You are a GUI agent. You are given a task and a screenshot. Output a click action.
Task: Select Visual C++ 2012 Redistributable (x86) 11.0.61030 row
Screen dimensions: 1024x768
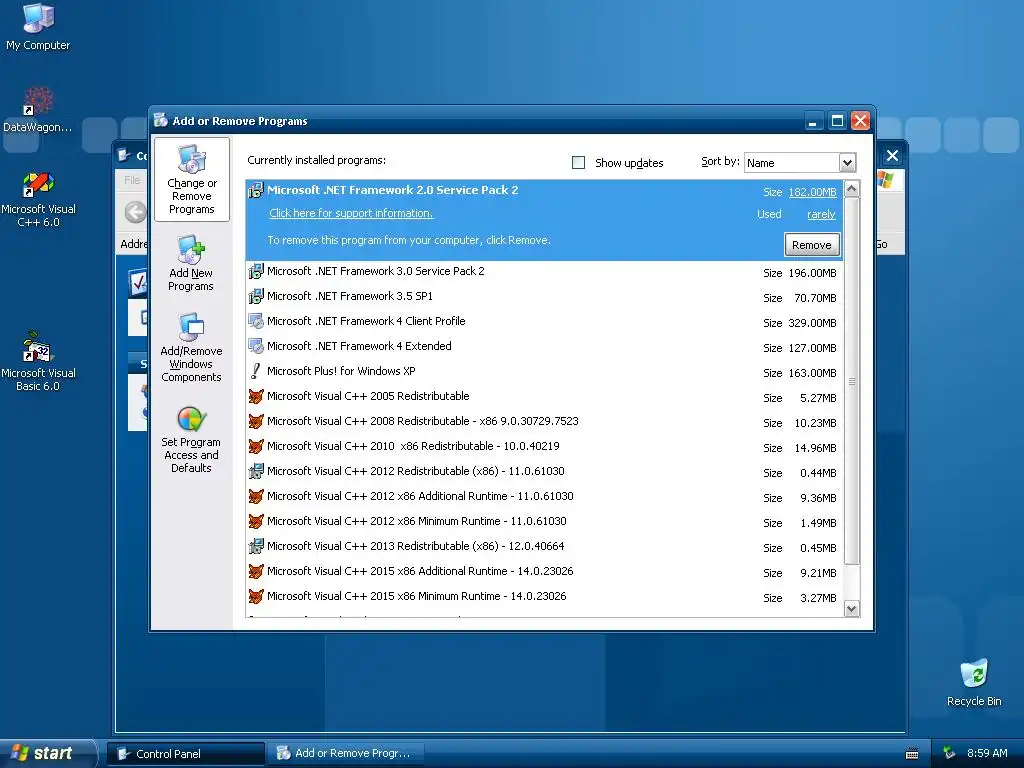tap(545, 472)
